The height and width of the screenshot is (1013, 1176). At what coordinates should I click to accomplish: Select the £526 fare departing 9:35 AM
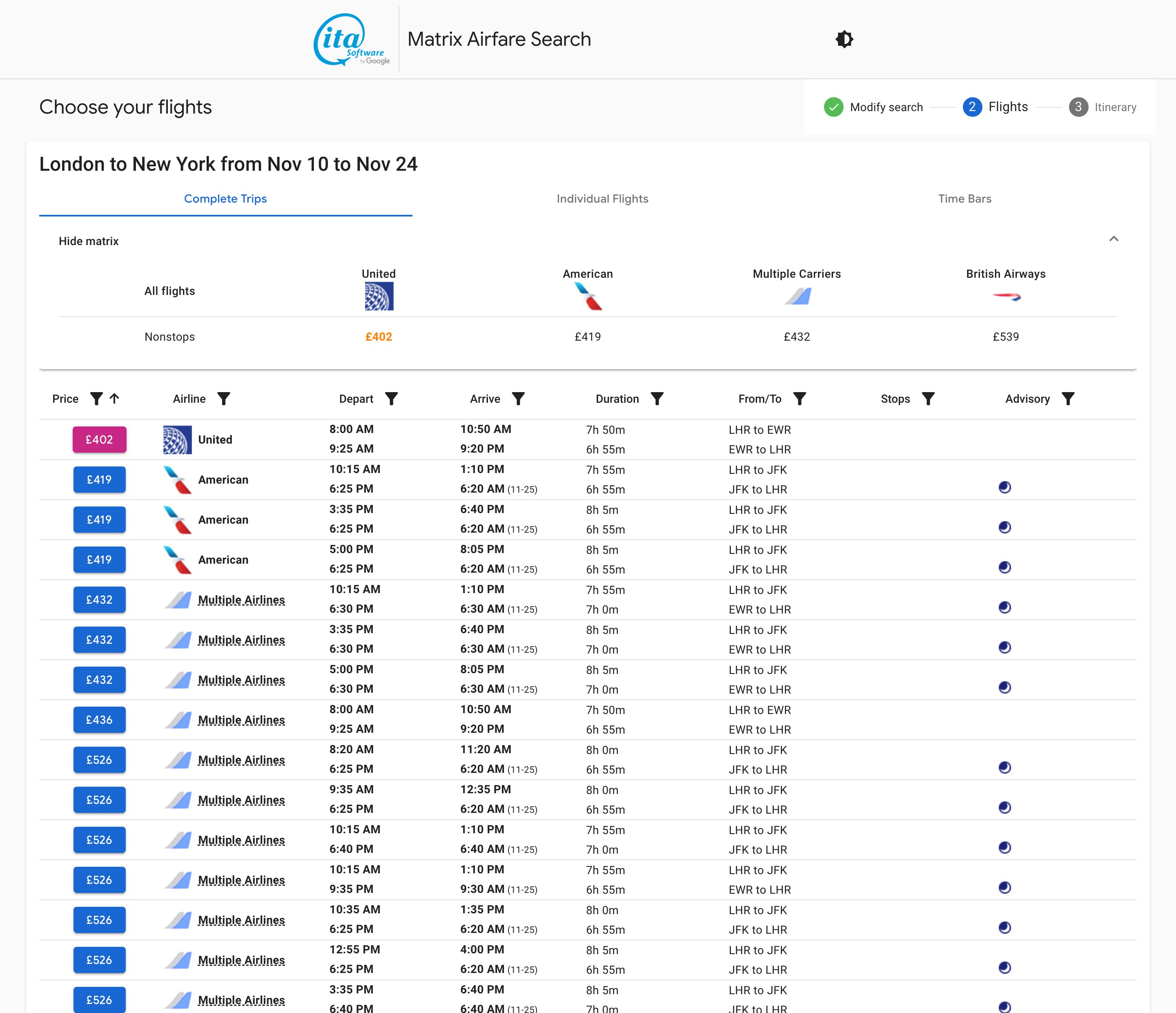(x=99, y=800)
